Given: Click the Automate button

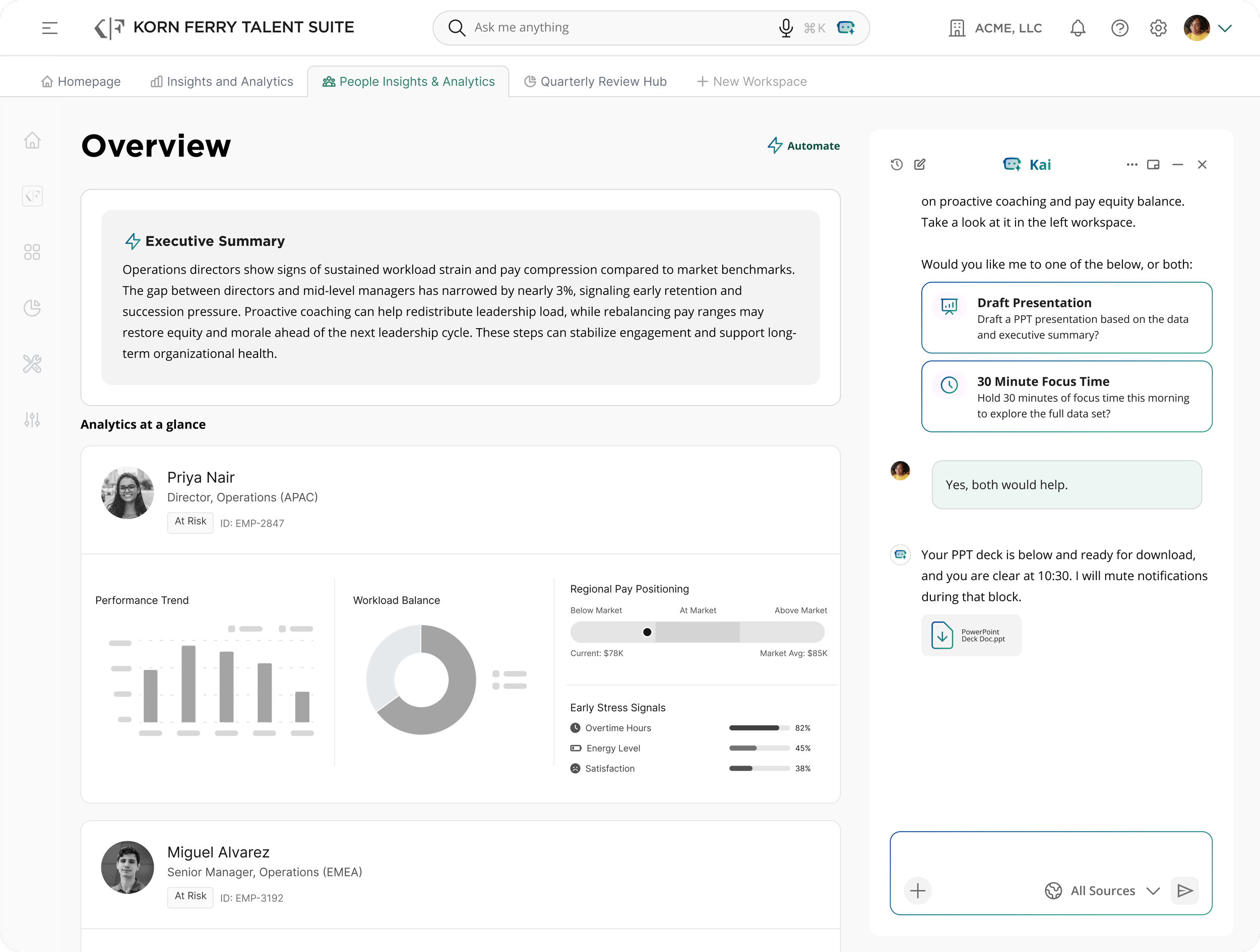Looking at the screenshot, I should click(804, 146).
